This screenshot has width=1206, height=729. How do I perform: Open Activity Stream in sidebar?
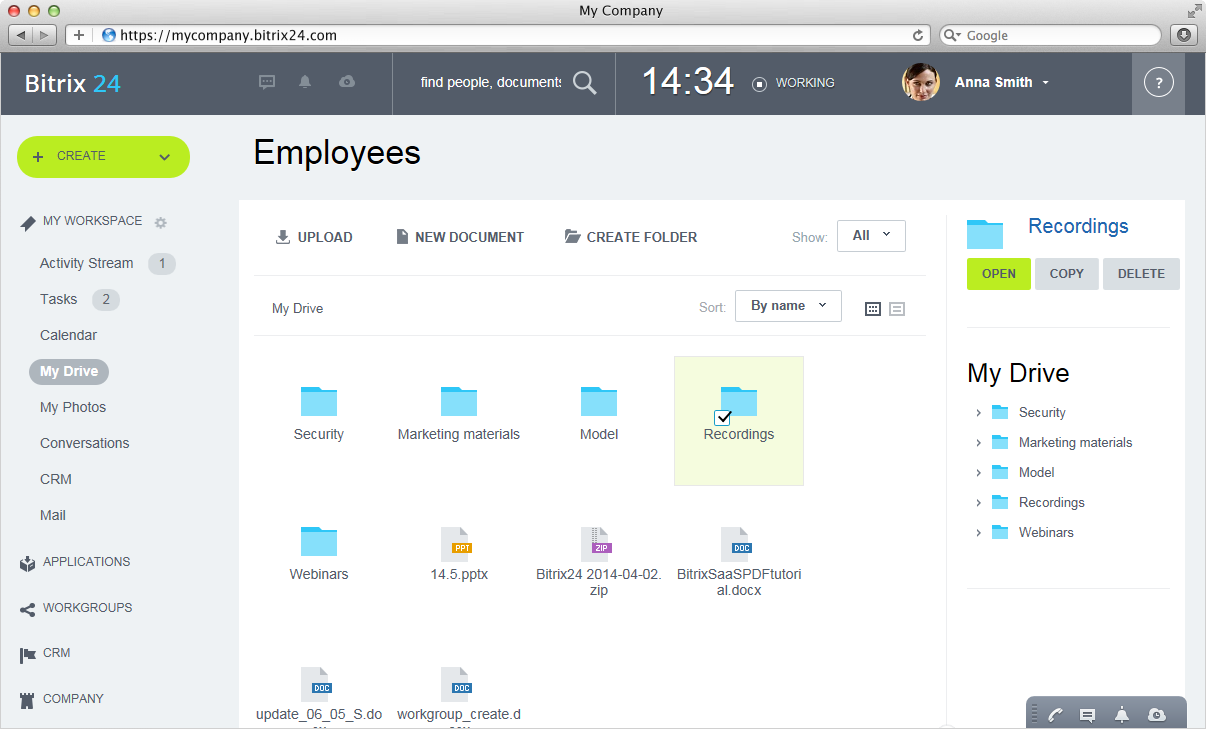pyautogui.click(x=86, y=263)
